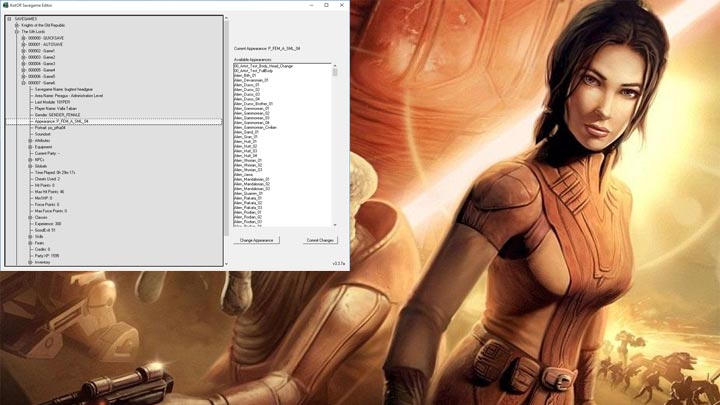Collapse The Sith Lords tree node
The width and height of the screenshot is (720, 405).
tap(15, 32)
